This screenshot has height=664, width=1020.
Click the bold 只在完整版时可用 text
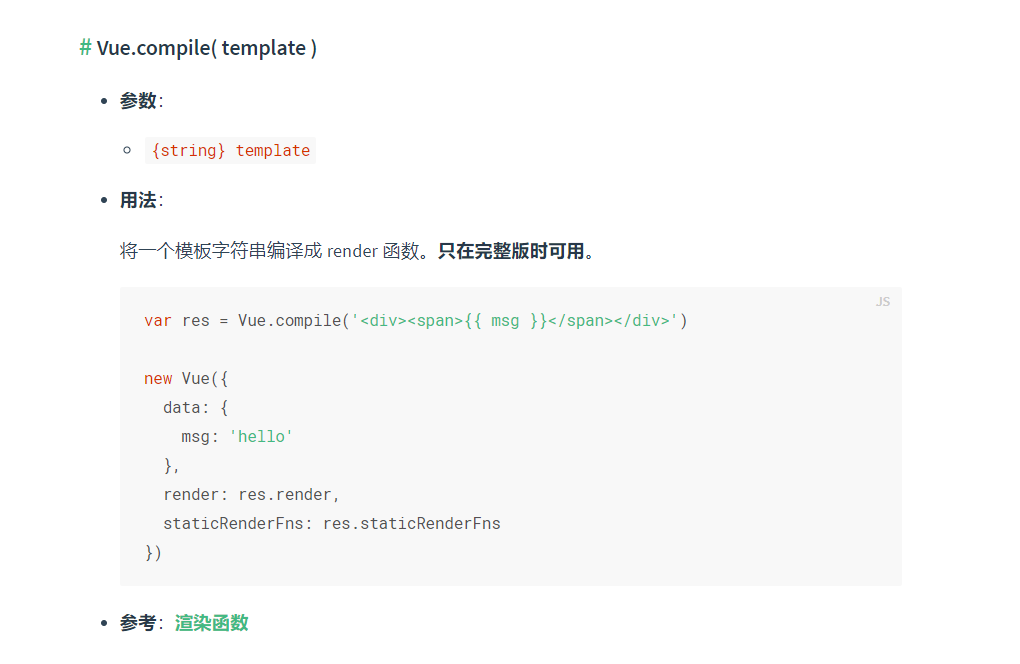pyautogui.click(x=516, y=251)
